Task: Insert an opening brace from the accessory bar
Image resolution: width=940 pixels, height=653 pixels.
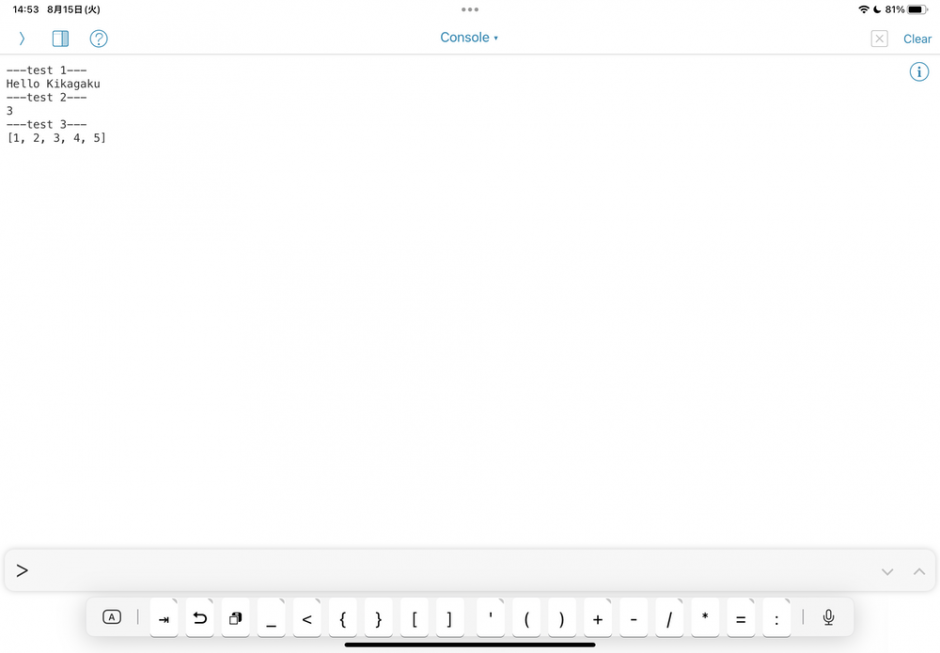Action: pyautogui.click(x=342, y=617)
